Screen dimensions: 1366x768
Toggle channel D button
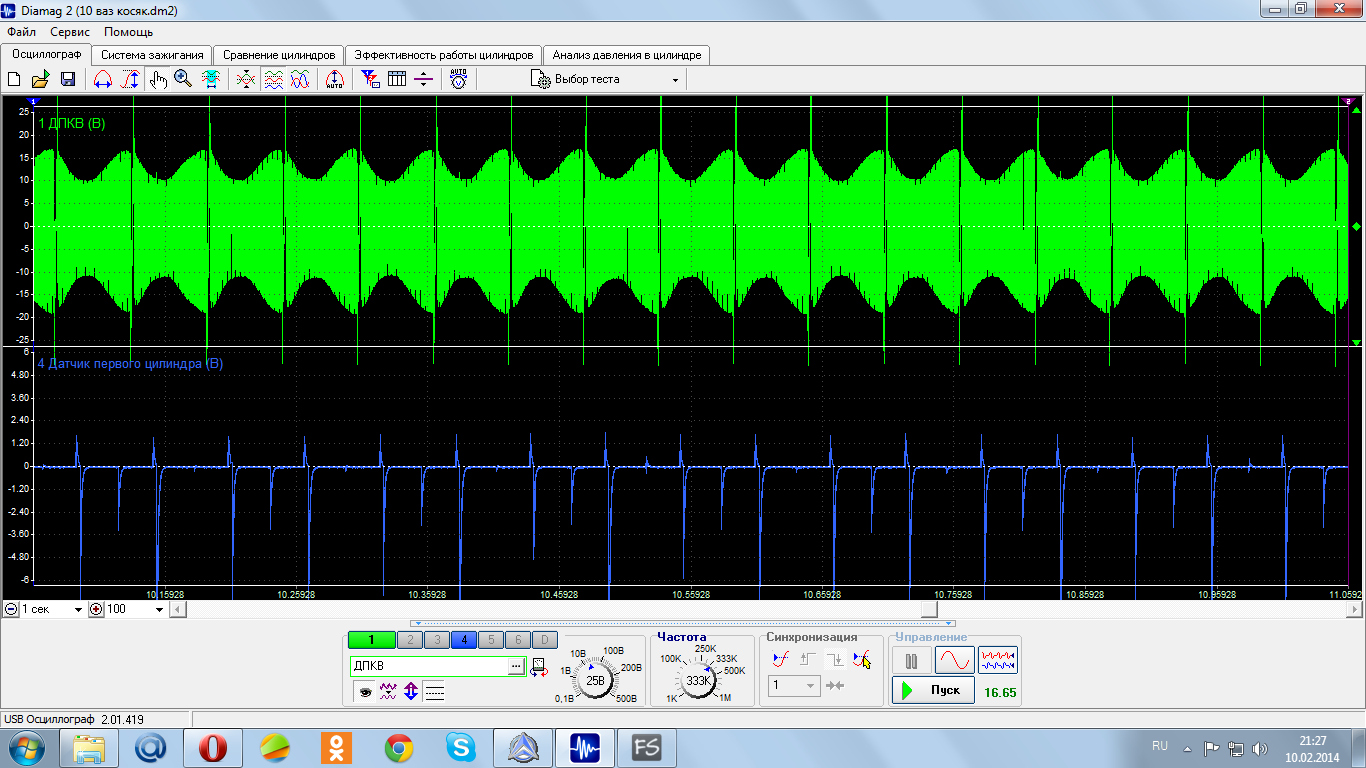click(x=545, y=640)
